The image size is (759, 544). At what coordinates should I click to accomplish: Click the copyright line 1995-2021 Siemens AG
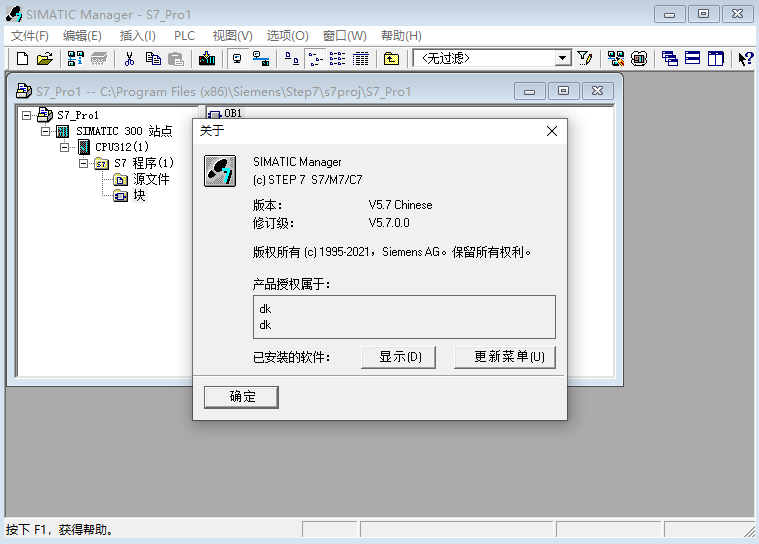pyautogui.click(x=392, y=252)
